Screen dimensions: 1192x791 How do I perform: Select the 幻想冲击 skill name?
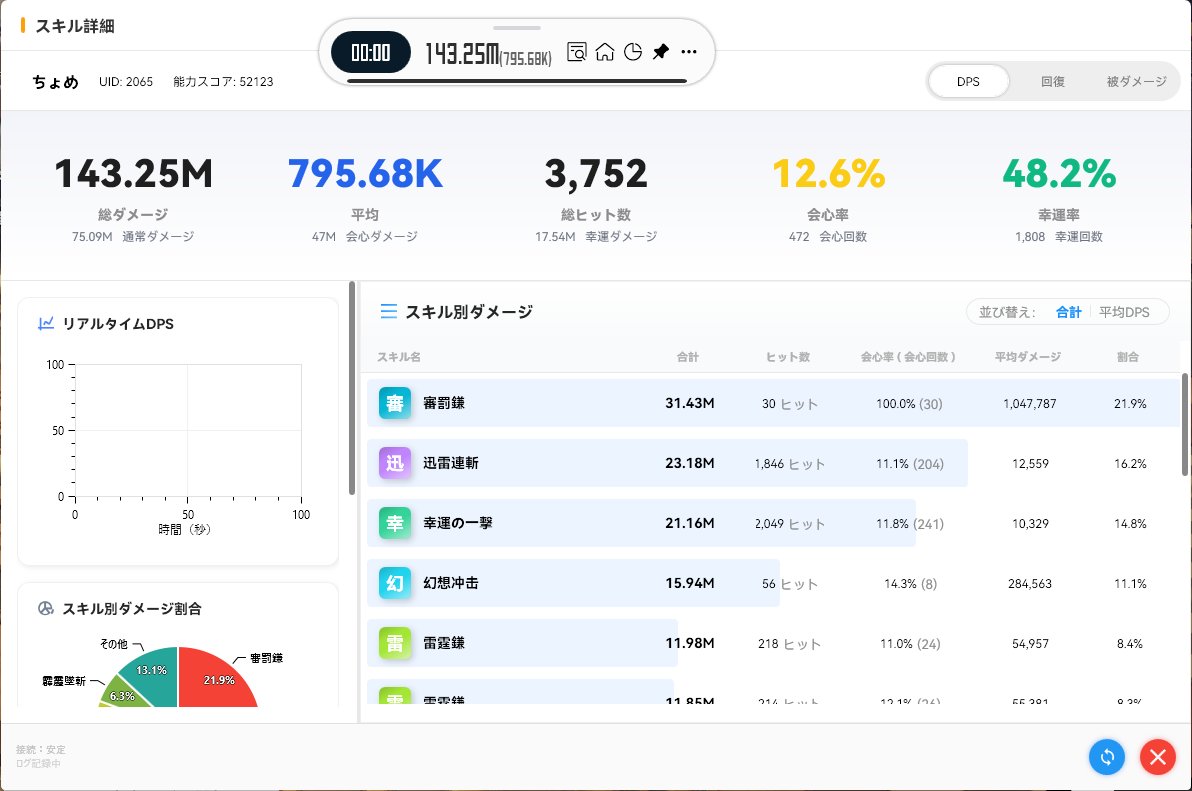pos(451,584)
